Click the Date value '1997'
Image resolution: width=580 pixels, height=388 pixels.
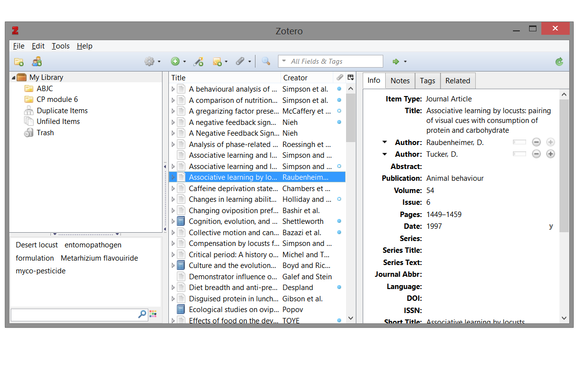(x=434, y=226)
